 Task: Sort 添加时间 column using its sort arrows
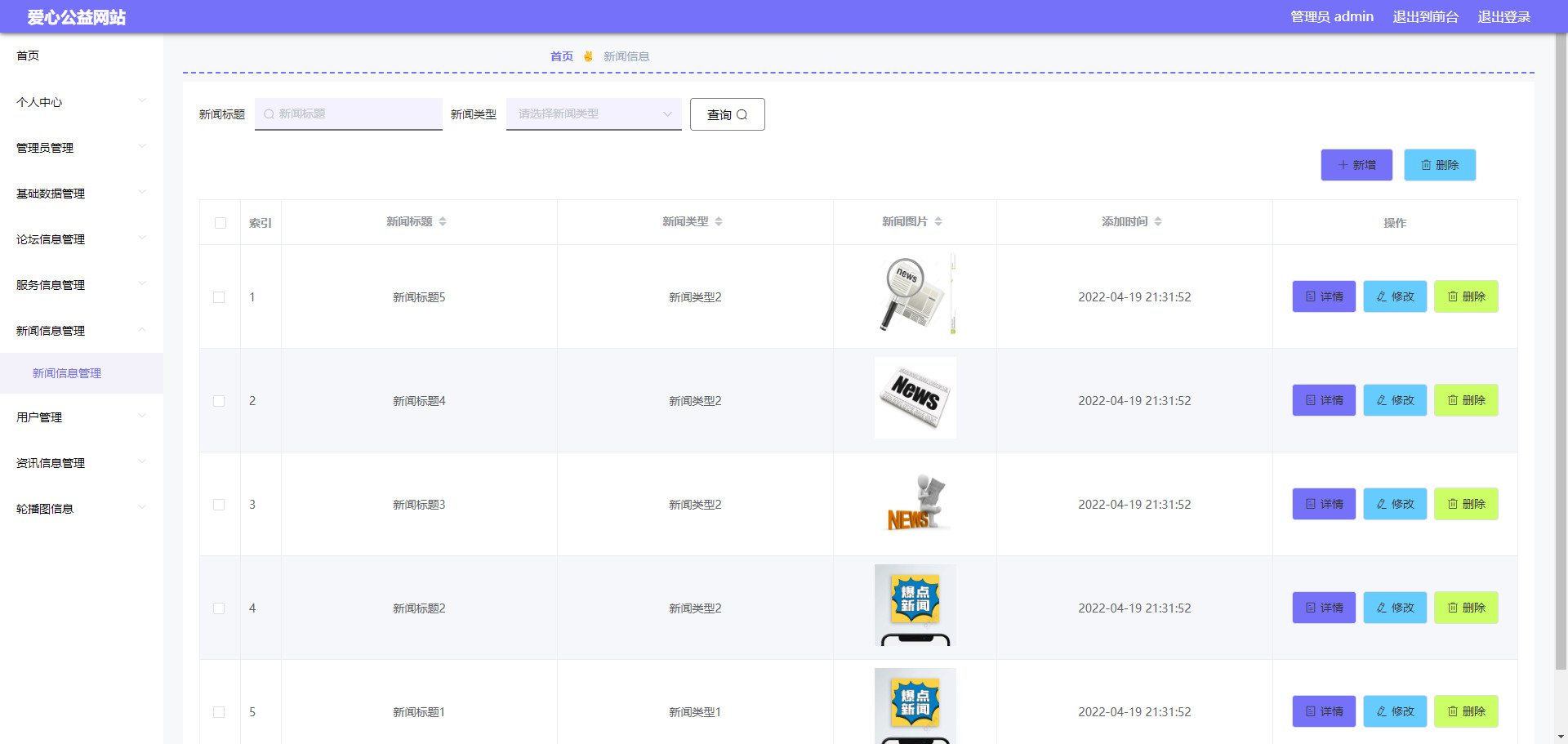tap(1158, 221)
